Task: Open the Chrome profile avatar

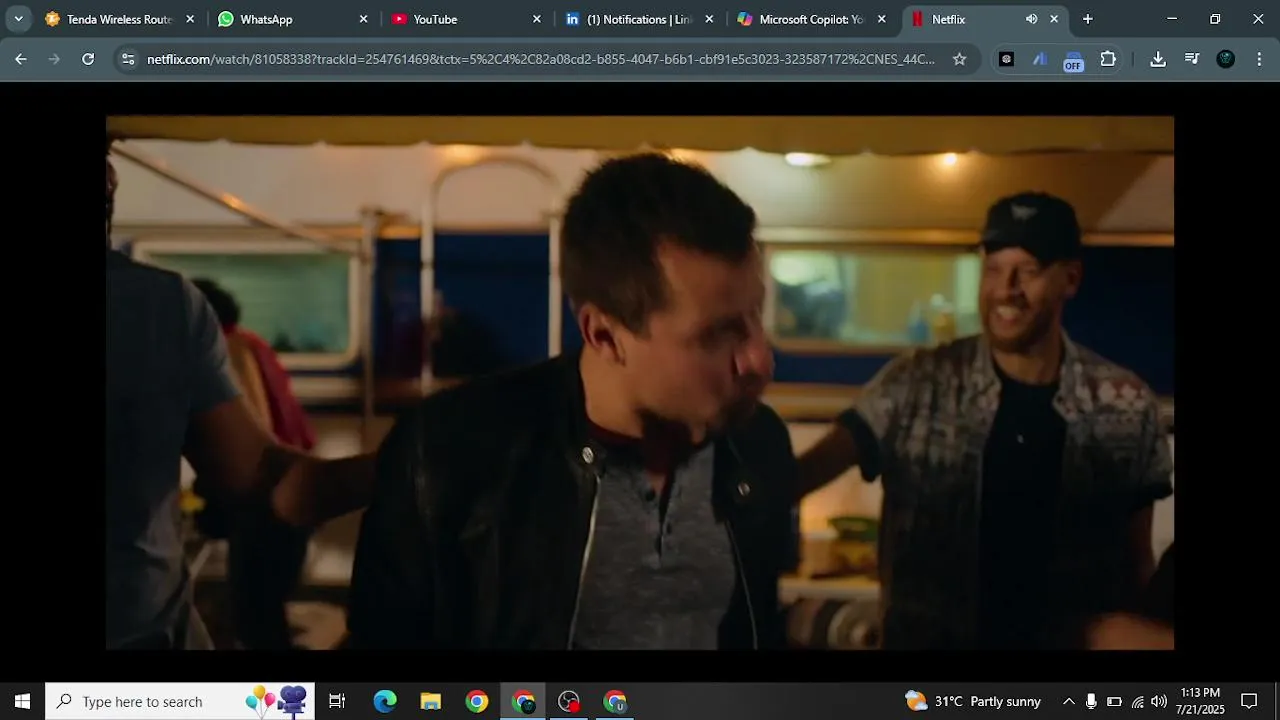Action: click(1226, 59)
